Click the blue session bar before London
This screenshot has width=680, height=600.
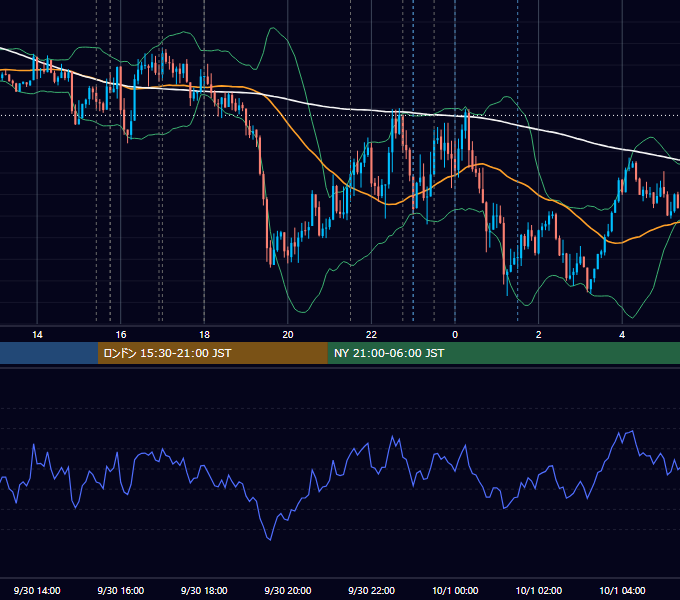pos(49,353)
